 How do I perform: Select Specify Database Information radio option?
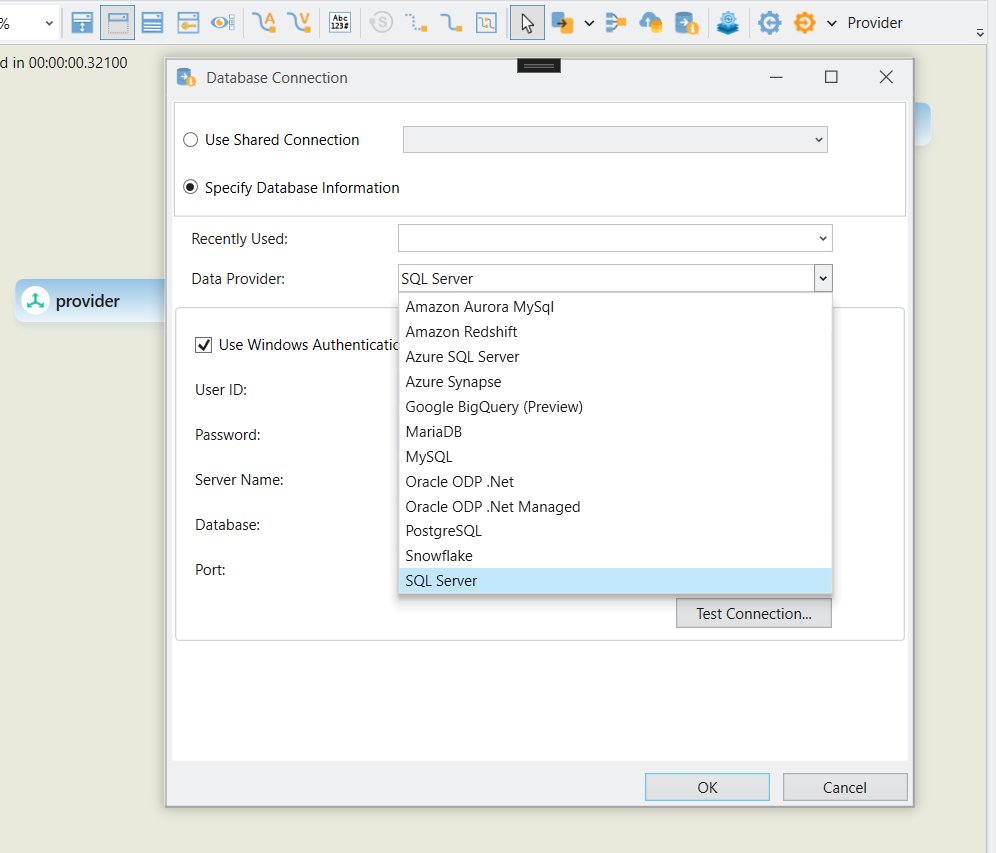coord(191,188)
